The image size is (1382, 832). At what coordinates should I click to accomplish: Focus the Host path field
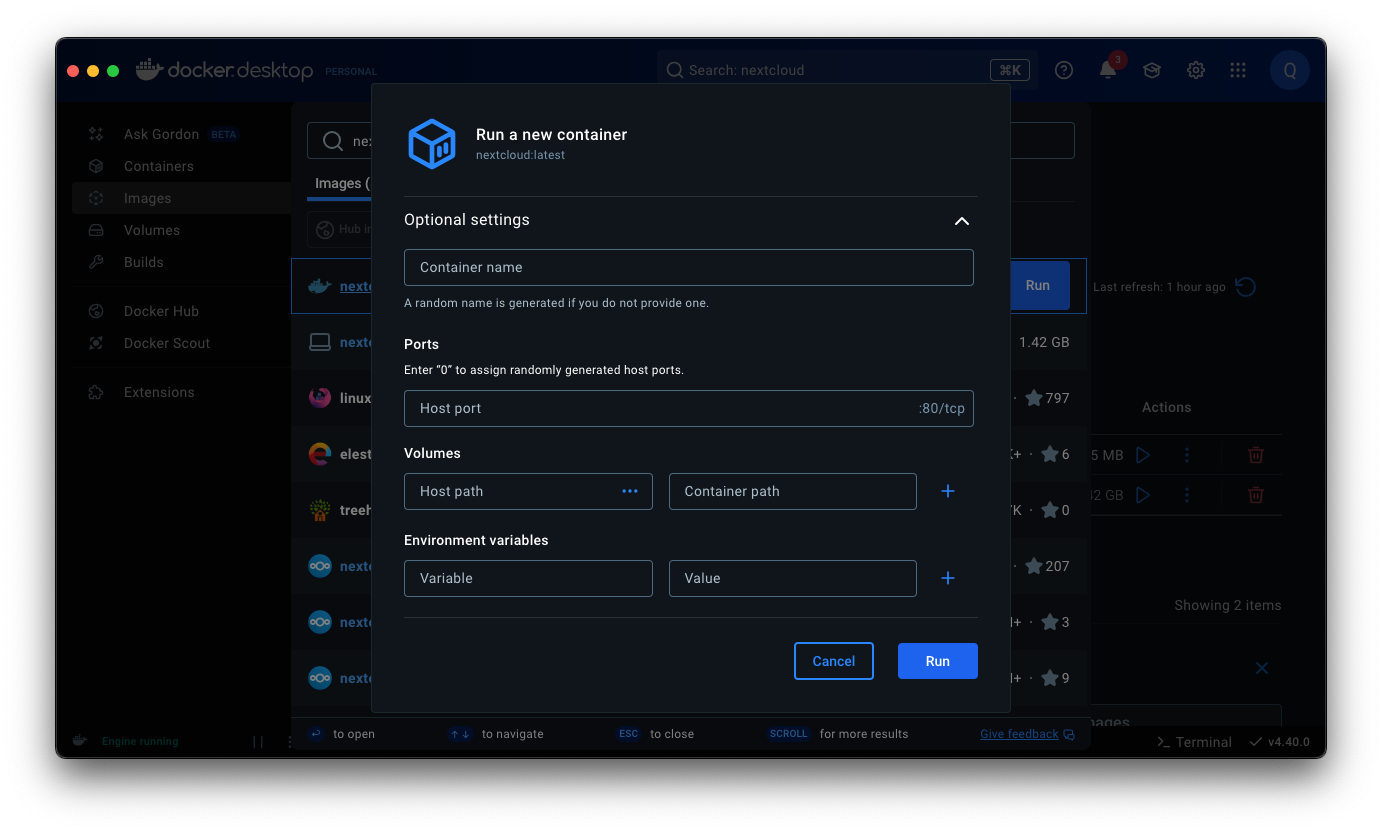tap(528, 491)
